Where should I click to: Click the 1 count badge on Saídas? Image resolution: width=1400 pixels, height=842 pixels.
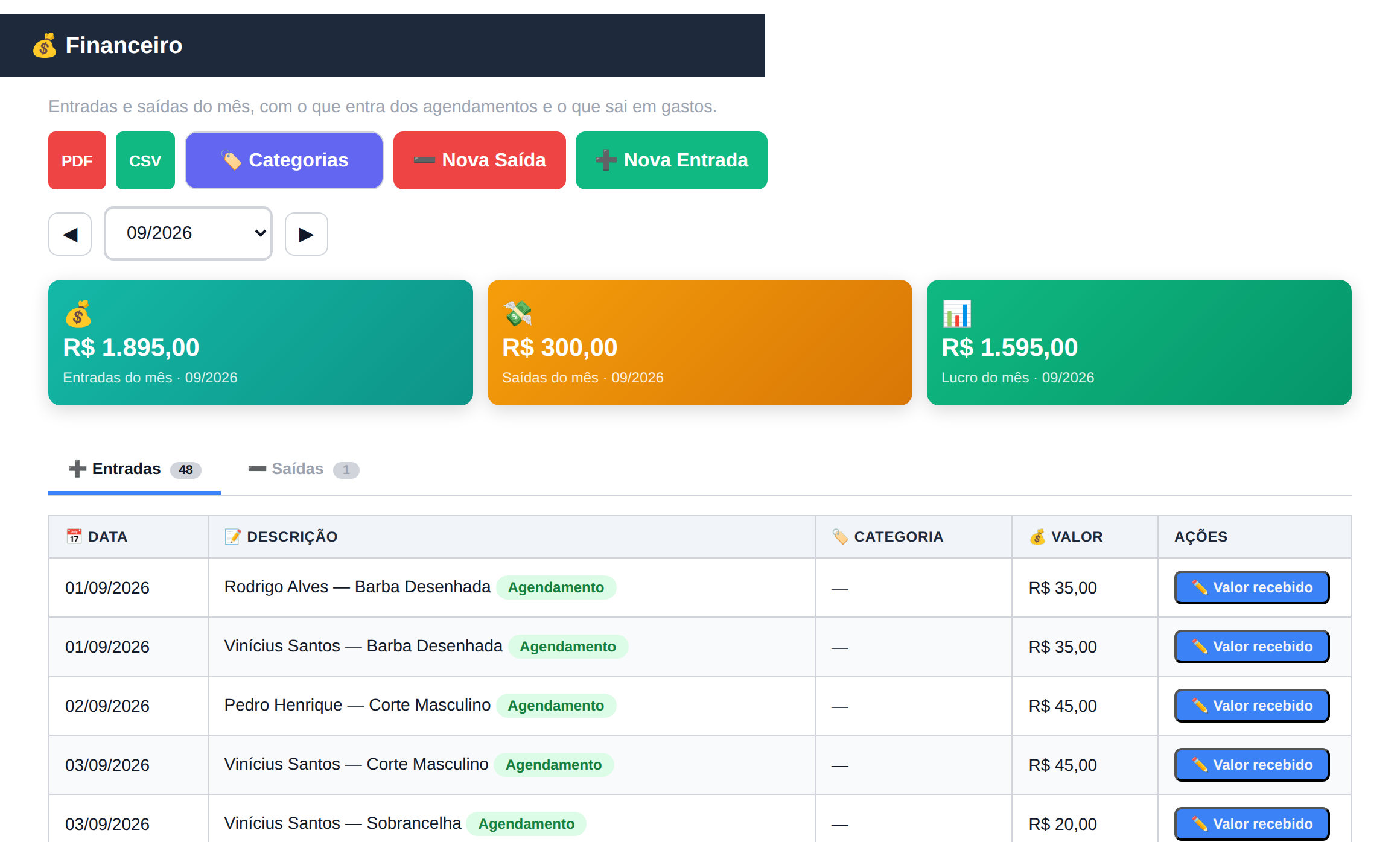pyautogui.click(x=346, y=470)
